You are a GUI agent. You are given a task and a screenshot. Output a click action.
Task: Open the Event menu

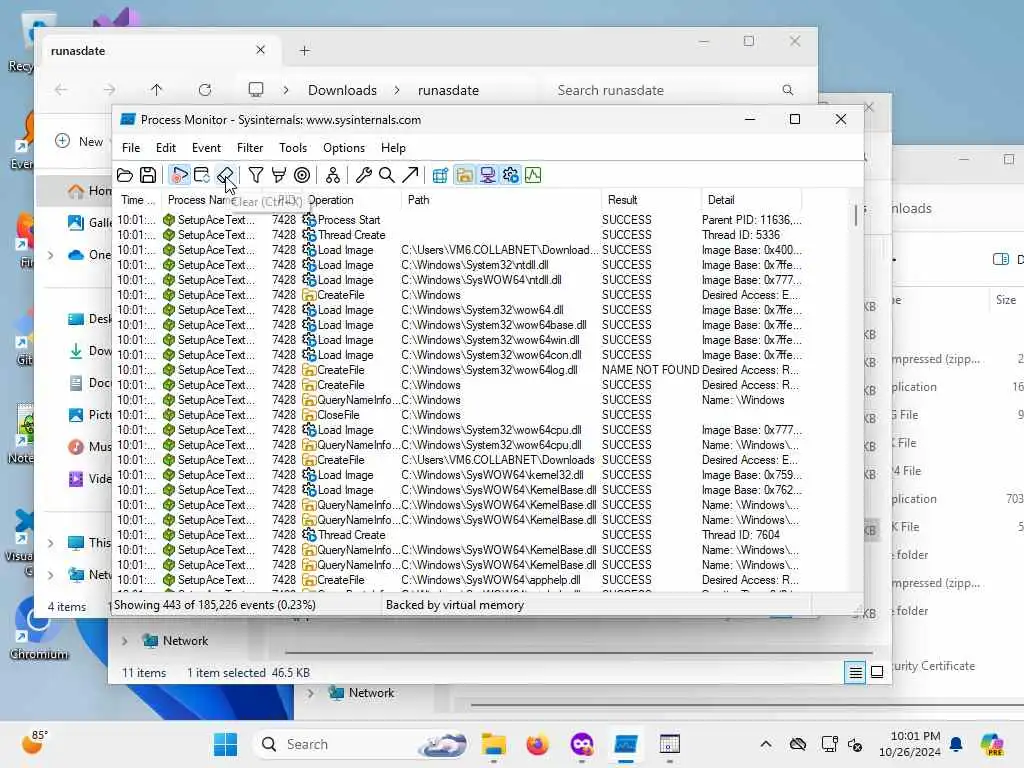[206, 148]
